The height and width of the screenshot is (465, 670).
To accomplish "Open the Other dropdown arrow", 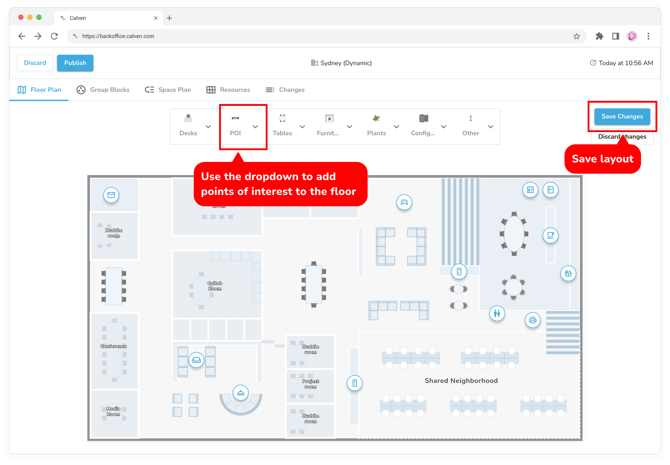I will coord(491,127).
